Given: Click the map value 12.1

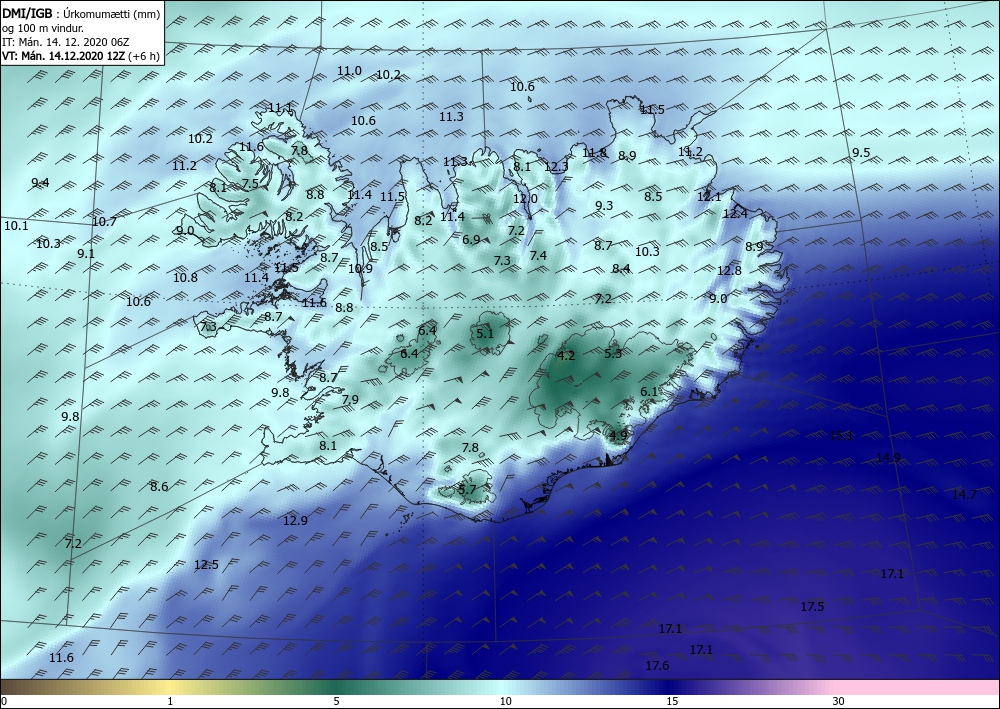Looking at the screenshot, I should (709, 196).
